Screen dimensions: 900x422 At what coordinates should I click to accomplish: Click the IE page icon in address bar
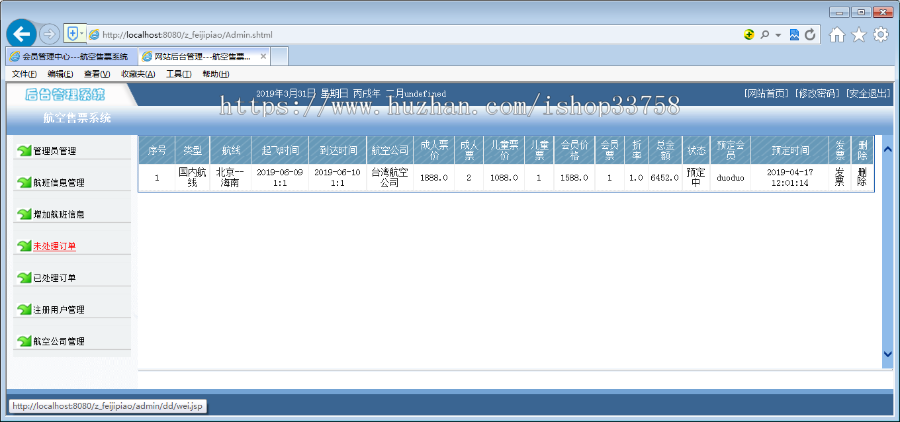point(94,35)
